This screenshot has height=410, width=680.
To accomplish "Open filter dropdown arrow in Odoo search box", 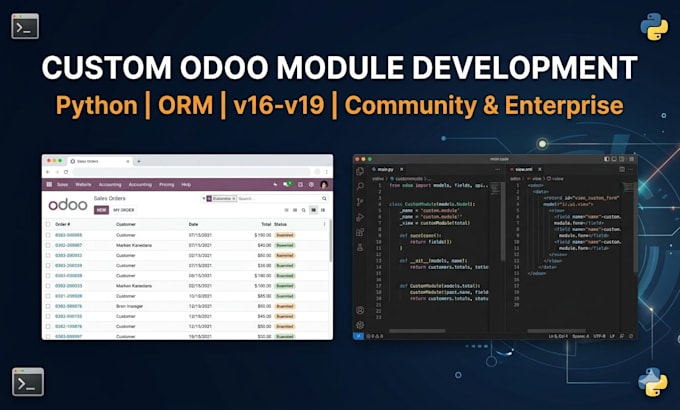I will pos(203,198).
